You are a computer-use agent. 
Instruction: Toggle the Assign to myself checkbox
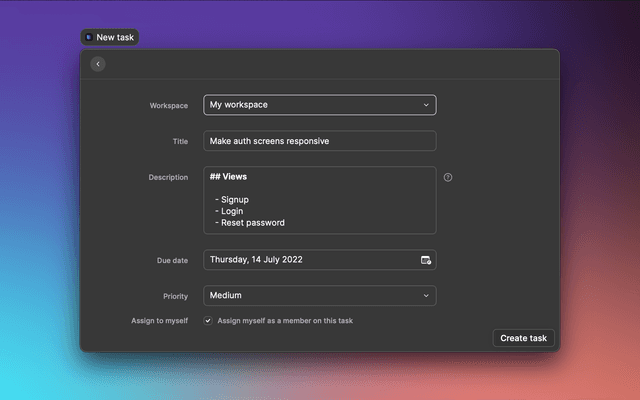coord(208,321)
